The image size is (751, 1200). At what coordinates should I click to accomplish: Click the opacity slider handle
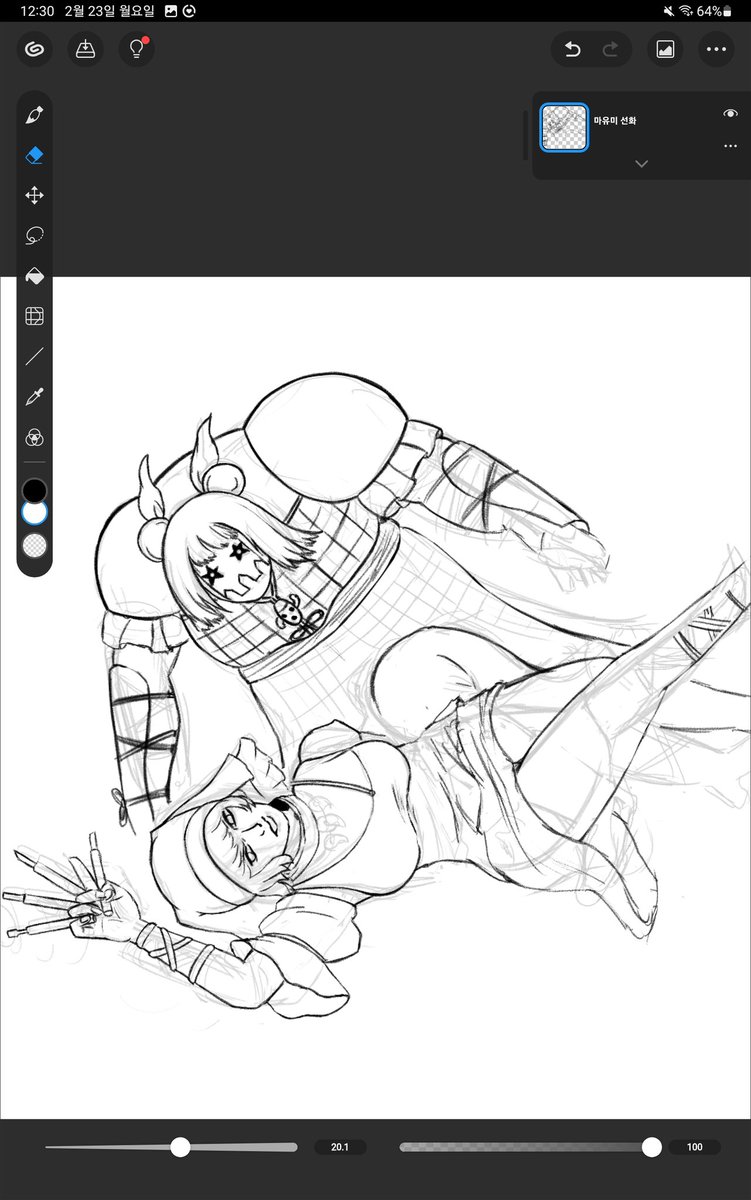point(652,1147)
